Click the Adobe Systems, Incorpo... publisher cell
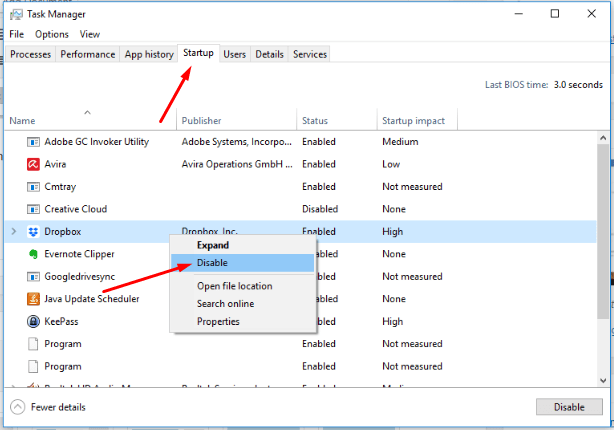 tap(237, 142)
